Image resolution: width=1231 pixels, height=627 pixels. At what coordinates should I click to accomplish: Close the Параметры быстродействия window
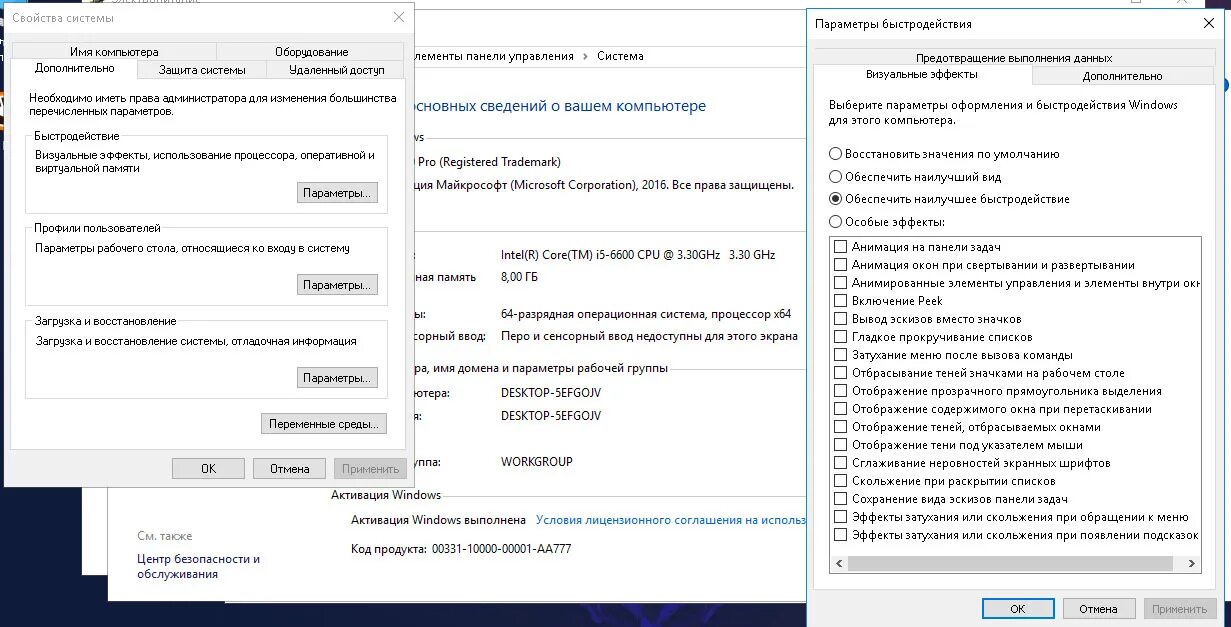tap(1208, 23)
